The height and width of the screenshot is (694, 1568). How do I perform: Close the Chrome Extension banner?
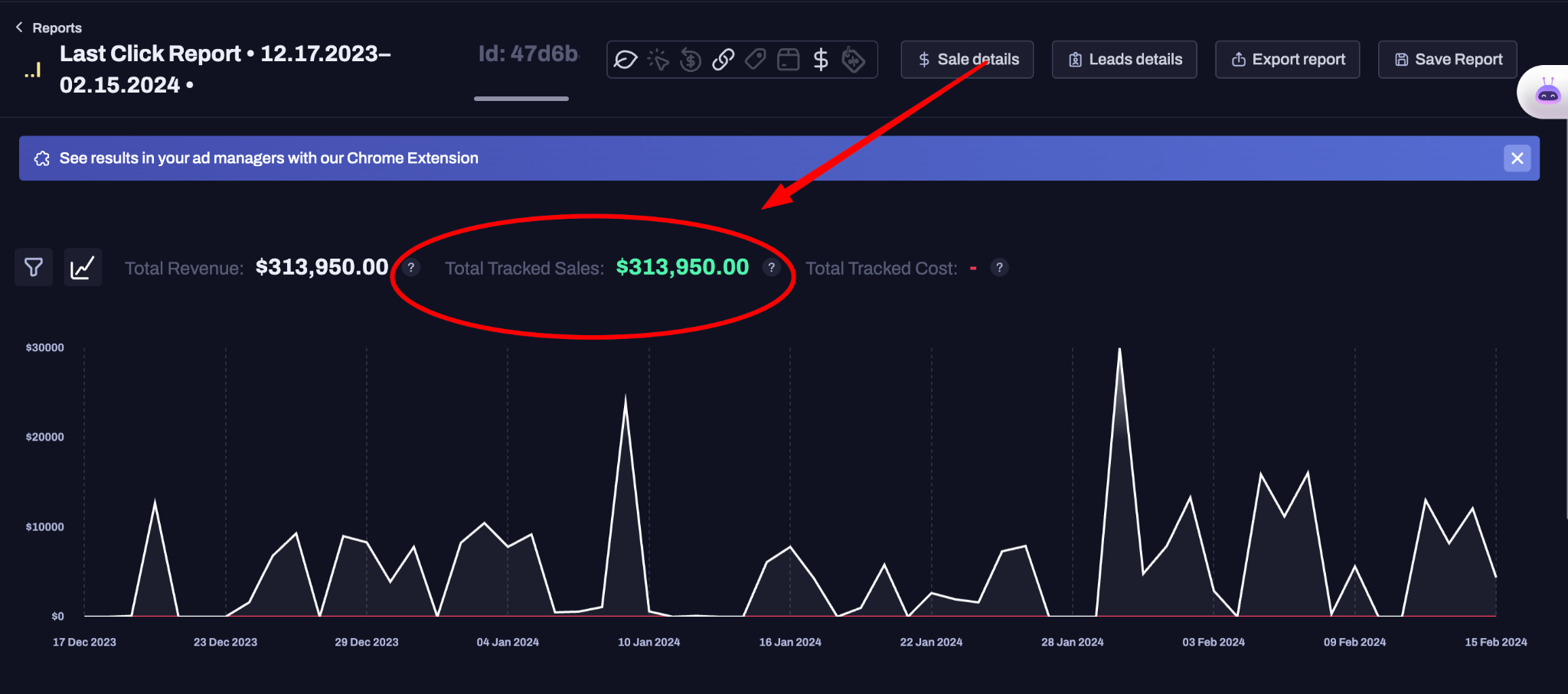tap(1517, 158)
